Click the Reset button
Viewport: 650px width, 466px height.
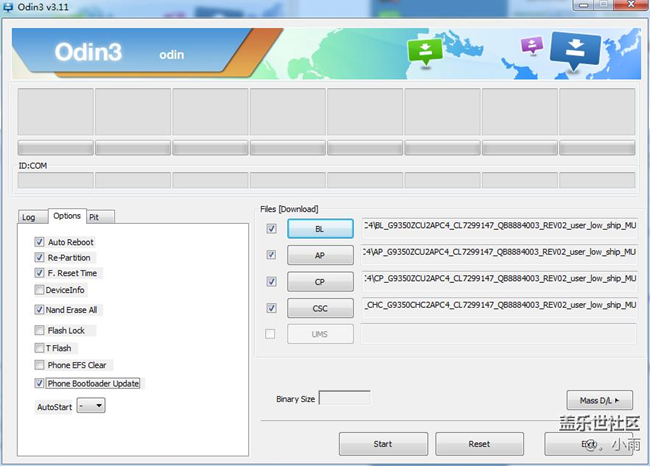tap(479, 443)
